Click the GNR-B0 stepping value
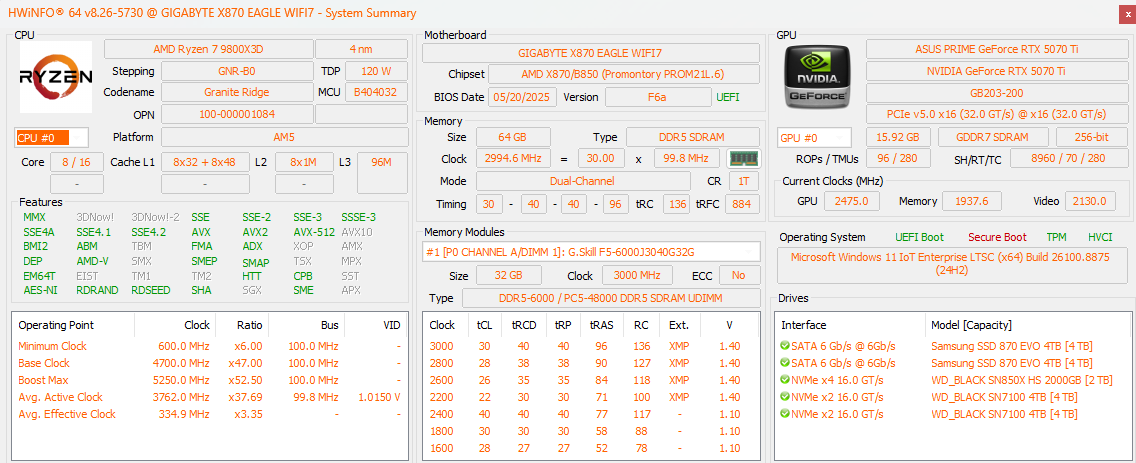 pyautogui.click(x=235, y=71)
